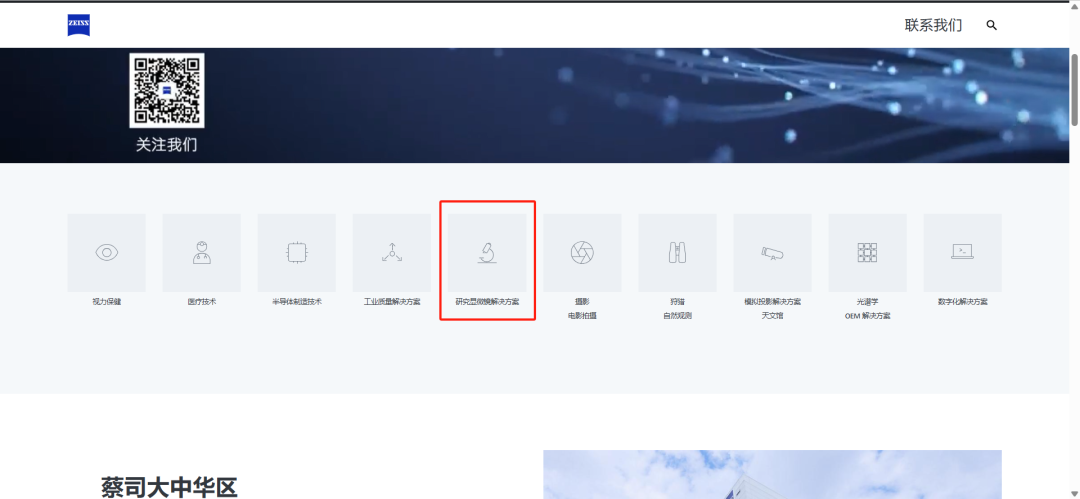Screen dimensions: 1080x499
Task: Click the 蔡司大中华区 heading
Action: tap(169, 487)
